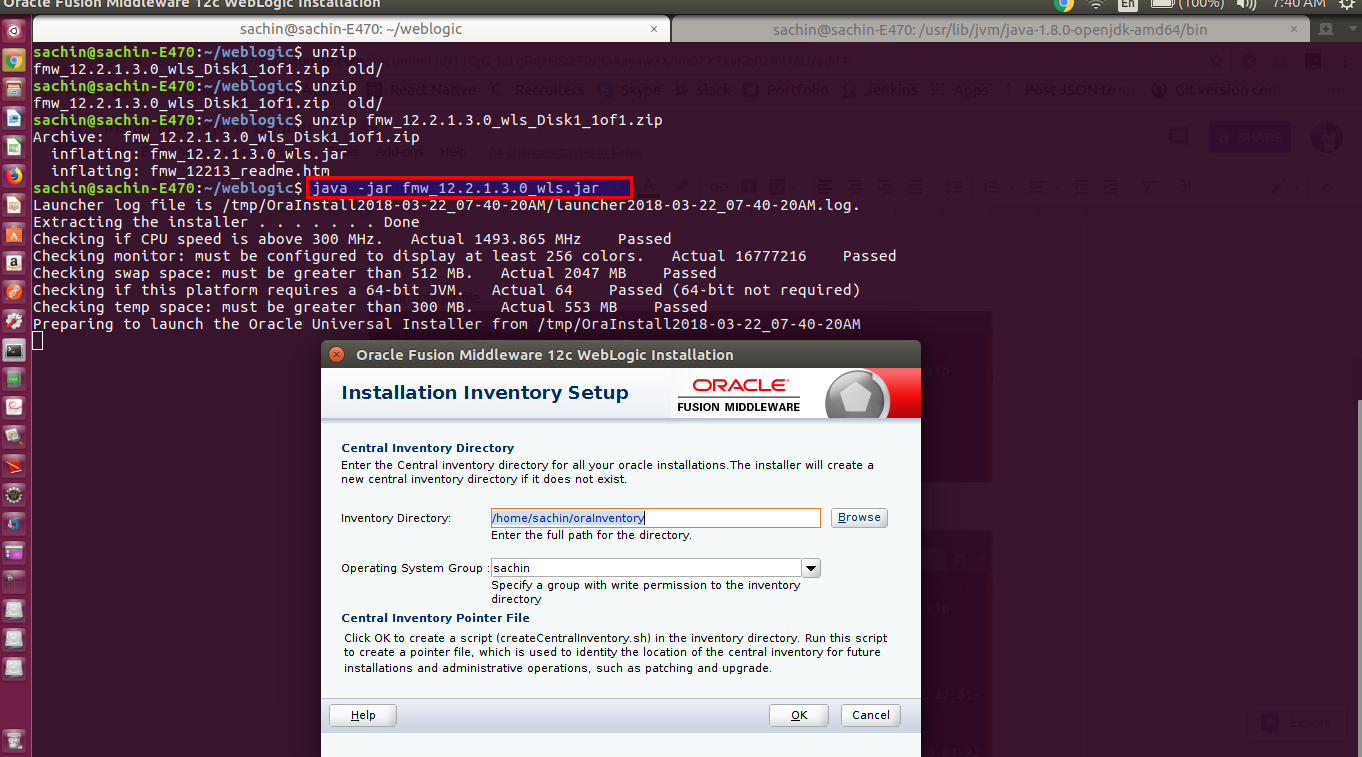
Task: Click the 'Archive: fmw_12.2.1.3.0_wls_Disk1_1of1.zip' line
Action: [x=226, y=137]
